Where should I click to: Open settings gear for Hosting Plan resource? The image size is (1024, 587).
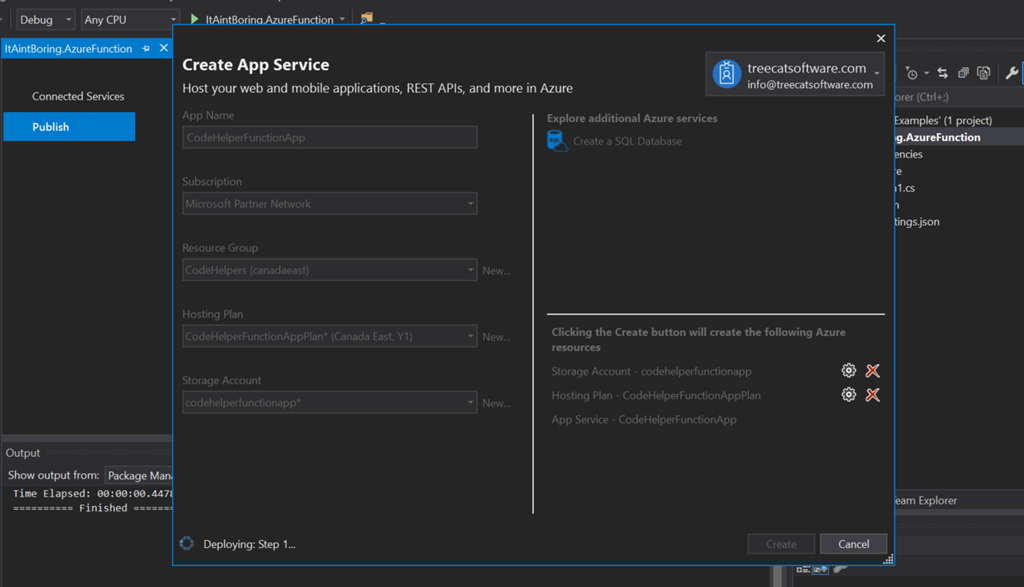point(848,395)
